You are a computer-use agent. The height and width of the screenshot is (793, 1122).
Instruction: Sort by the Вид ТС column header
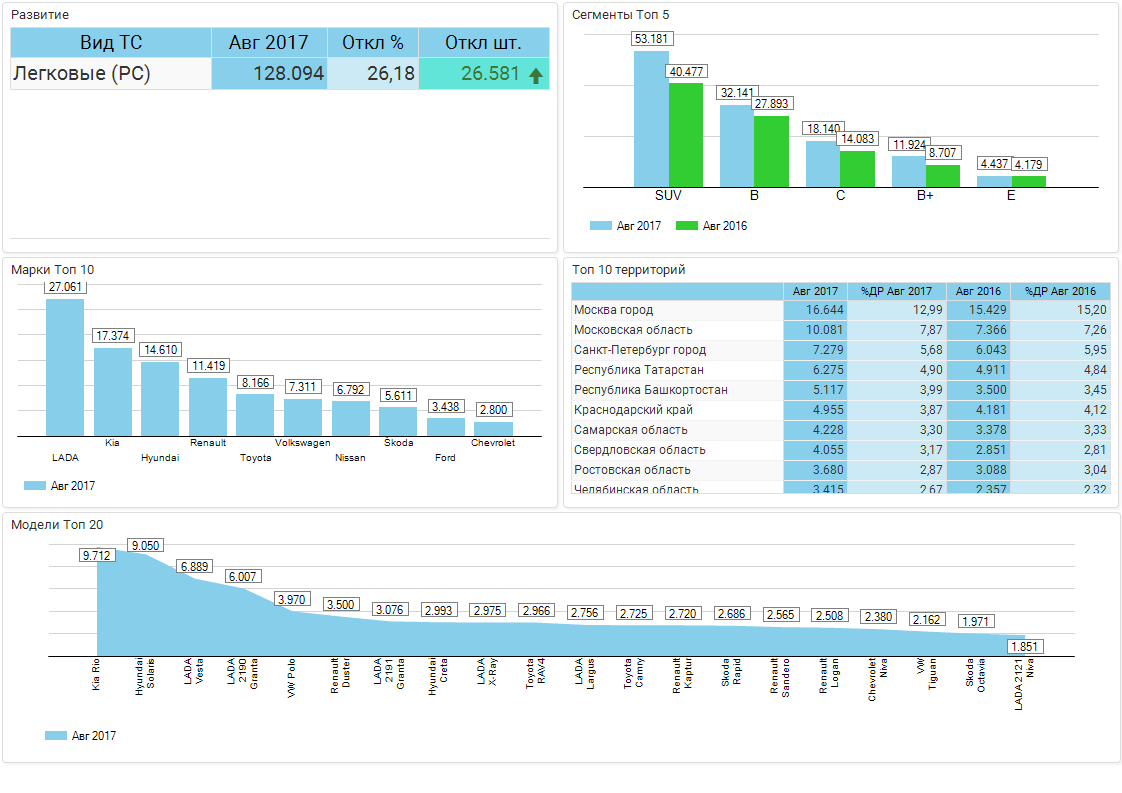click(x=111, y=43)
